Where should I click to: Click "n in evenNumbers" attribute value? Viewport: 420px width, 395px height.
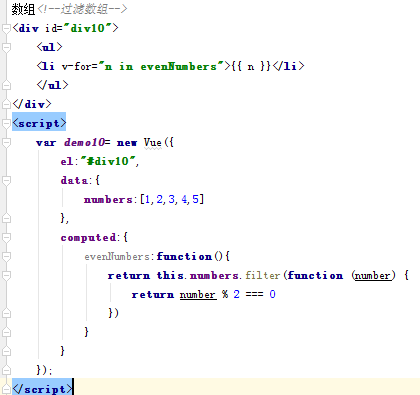click(x=161, y=66)
